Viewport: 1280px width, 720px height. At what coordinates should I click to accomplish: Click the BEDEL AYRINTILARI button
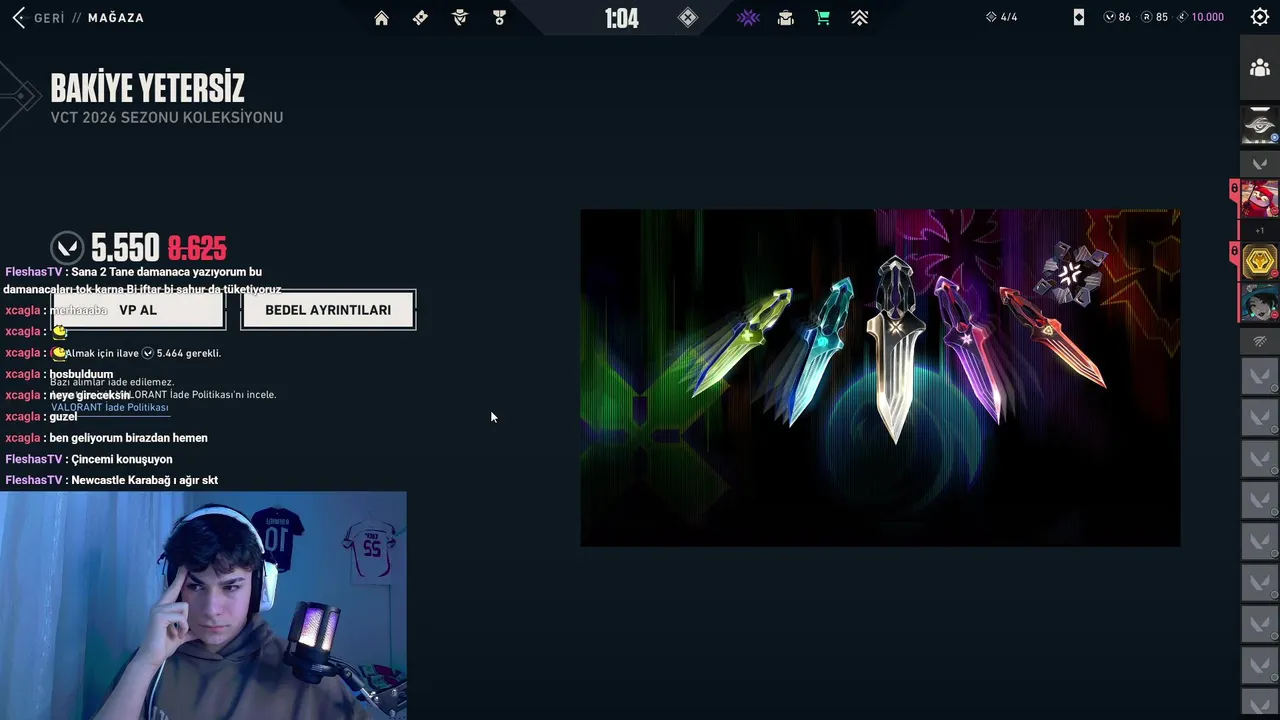click(328, 310)
